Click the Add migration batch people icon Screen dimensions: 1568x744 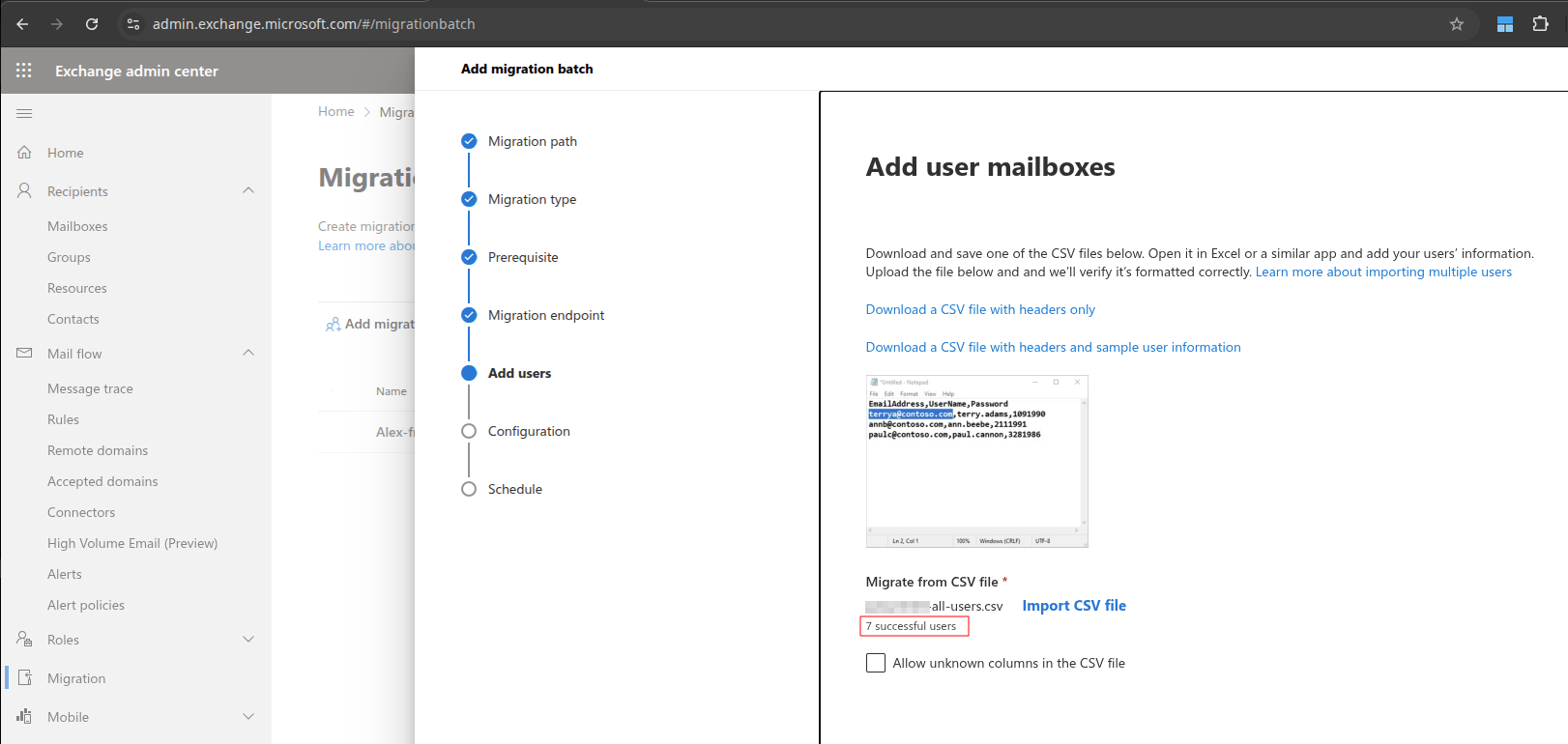(333, 325)
